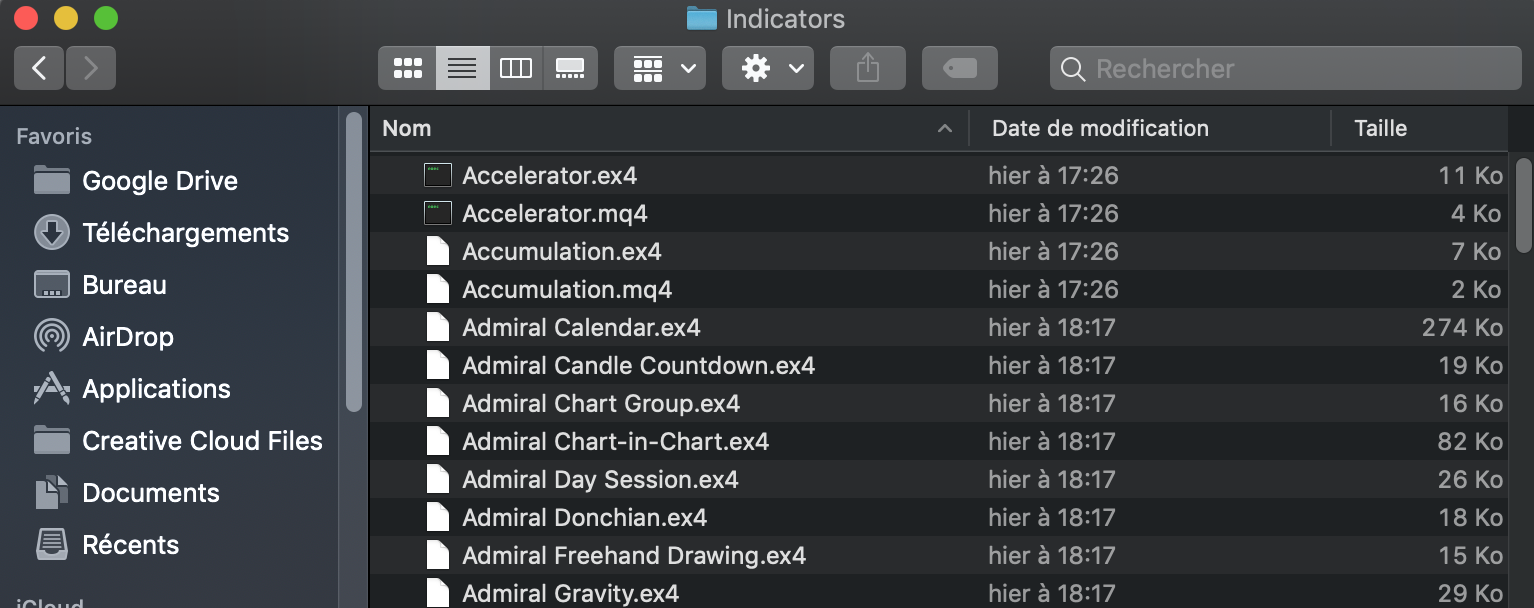Select file Accelerator.ex4
The height and width of the screenshot is (608, 1534).
tap(938, 175)
